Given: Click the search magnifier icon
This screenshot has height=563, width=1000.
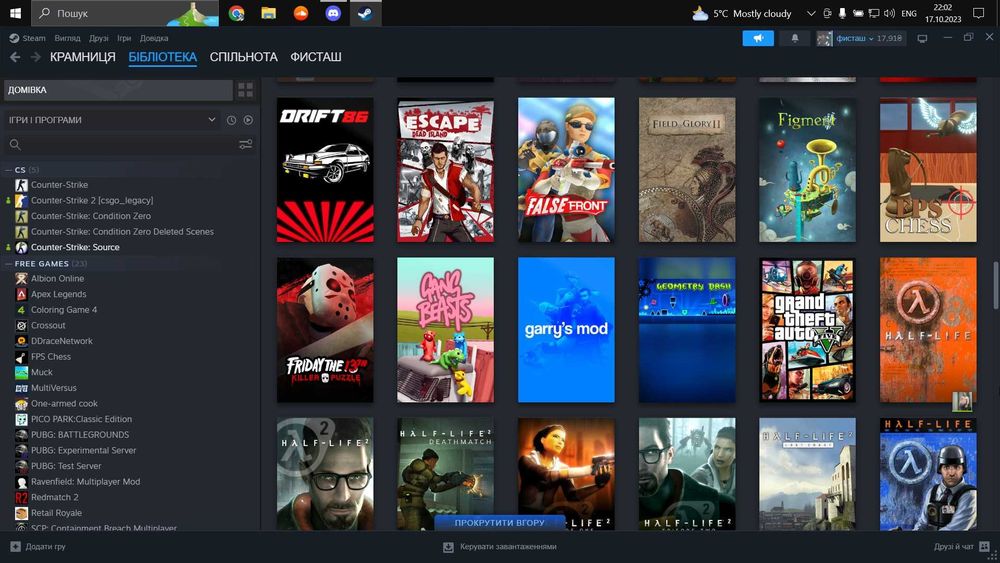Looking at the screenshot, I should click(x=15, y=145).
